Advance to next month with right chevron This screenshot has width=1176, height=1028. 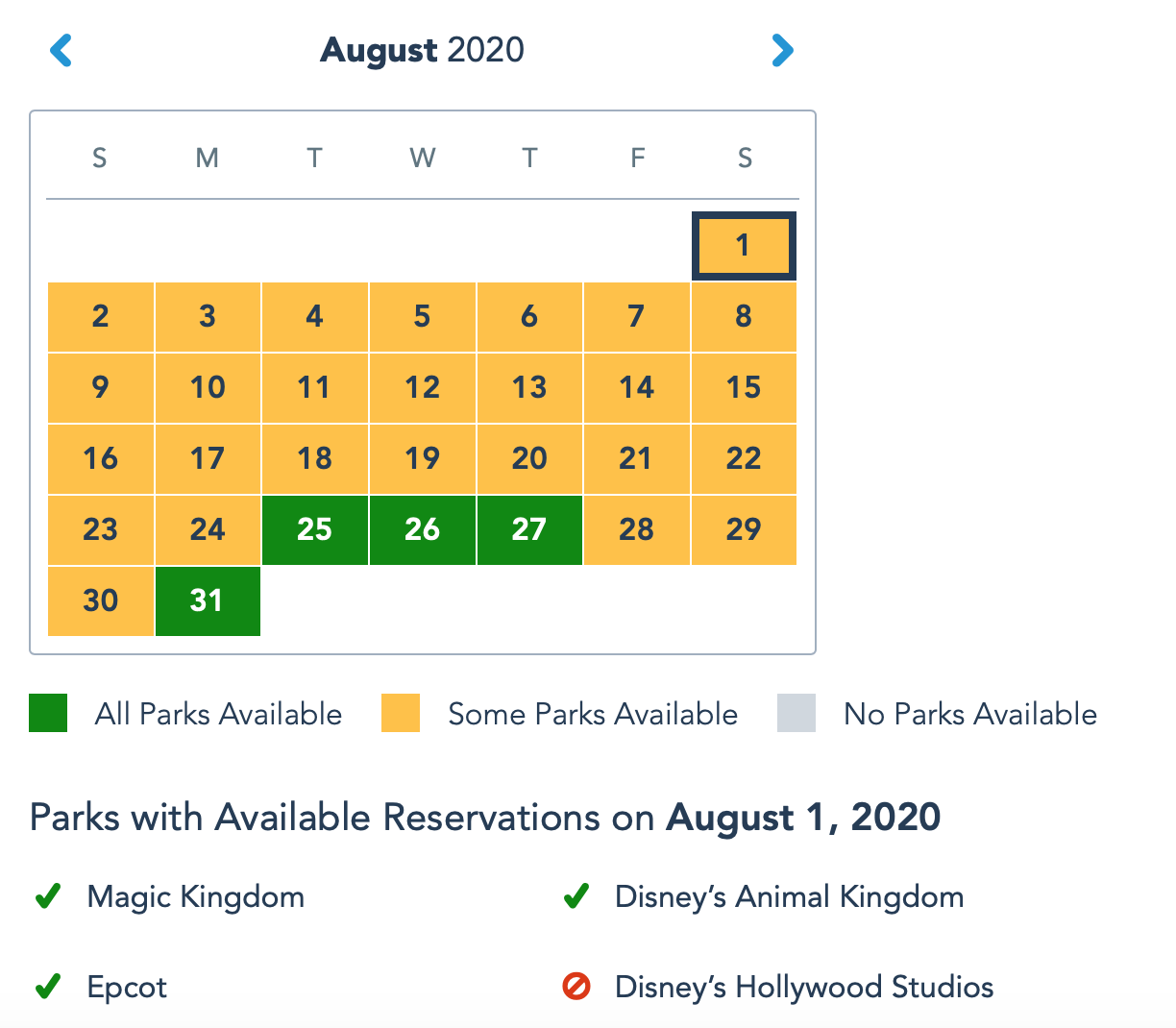[783, 50]
